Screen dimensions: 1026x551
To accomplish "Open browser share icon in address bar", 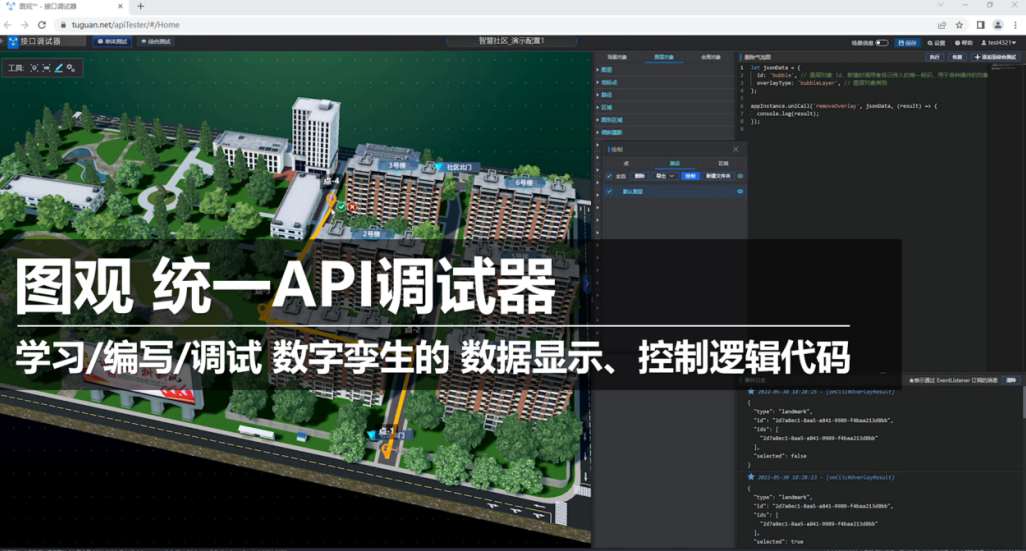I will pyautogui.click(x=942, y=25).
